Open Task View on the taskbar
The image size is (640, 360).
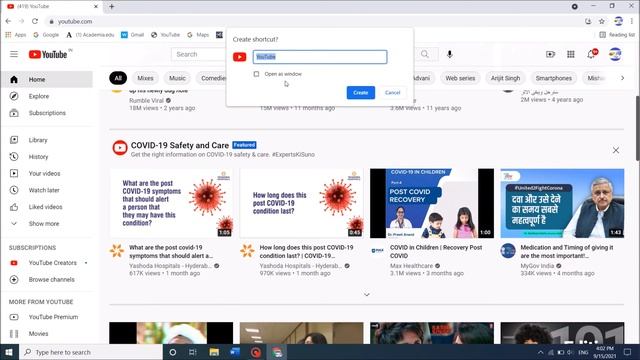click(x=193, y=352)
